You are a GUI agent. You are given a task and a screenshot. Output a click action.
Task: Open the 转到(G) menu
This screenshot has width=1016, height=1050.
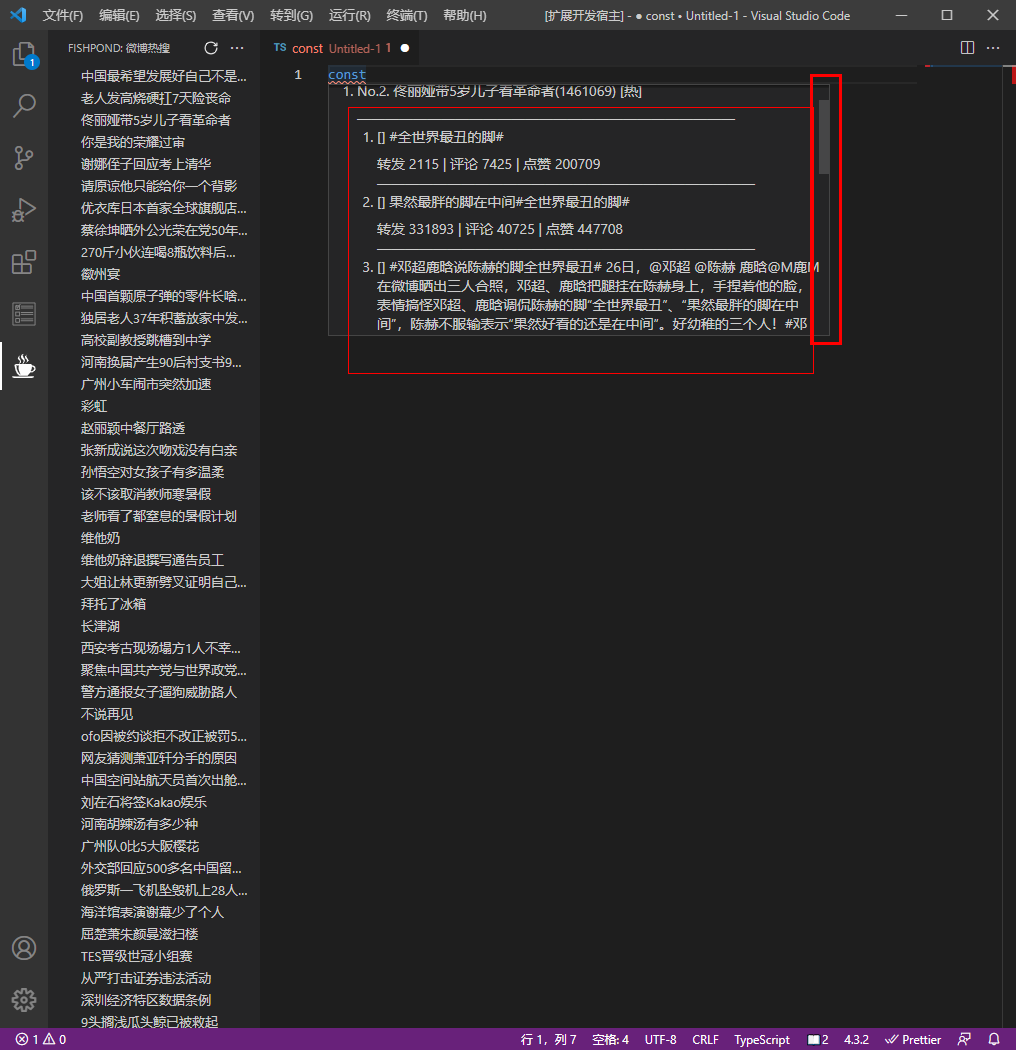[x=291, y=15]
